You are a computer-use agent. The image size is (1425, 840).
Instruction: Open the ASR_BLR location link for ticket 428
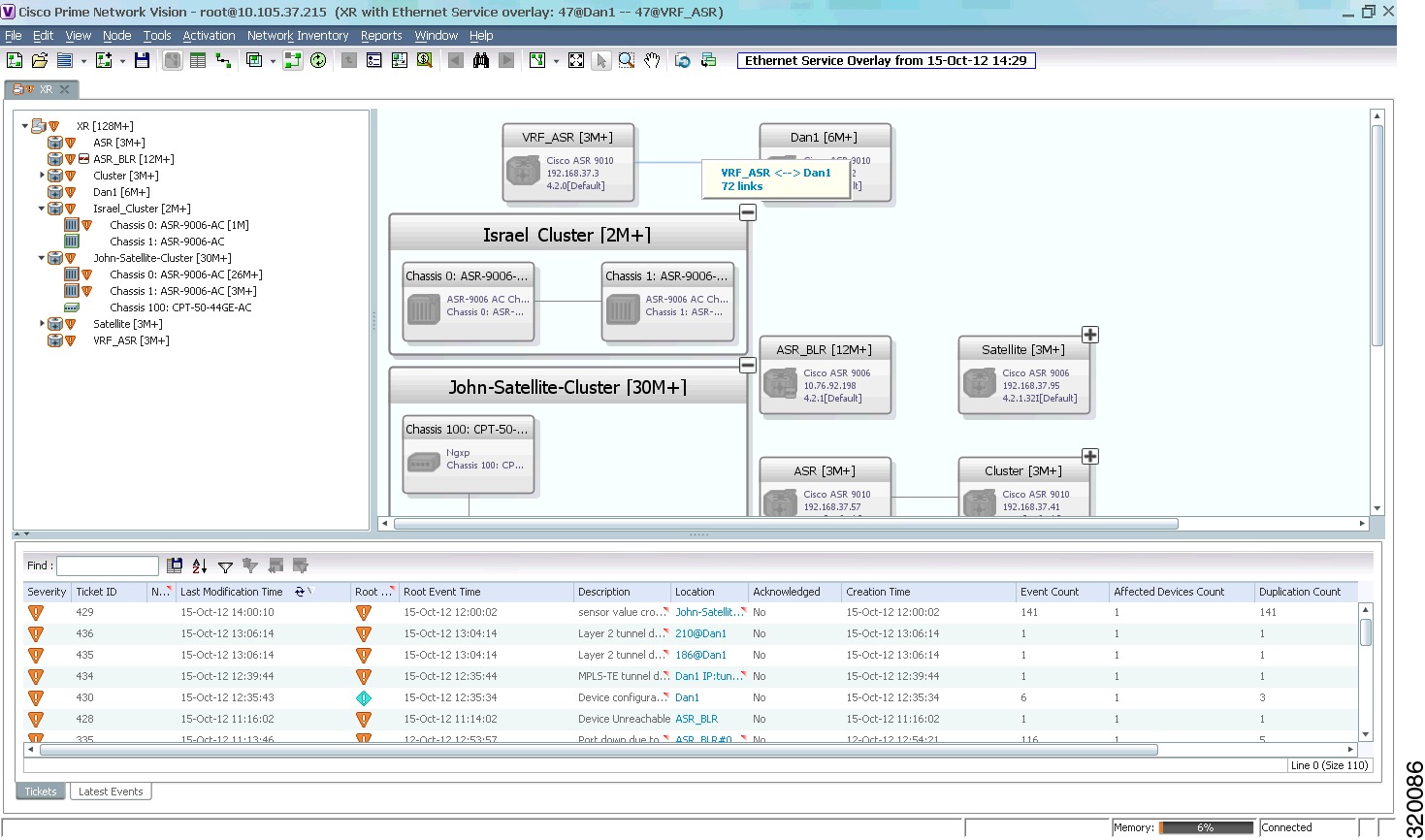coord(696,720)
